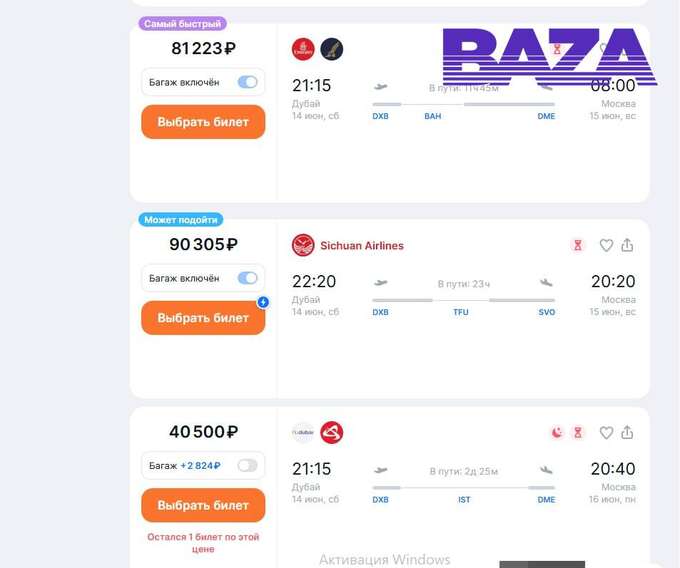680x568 pixels.
Task: Click the Sichuan Airlines logo
Action: pos(303,245)
